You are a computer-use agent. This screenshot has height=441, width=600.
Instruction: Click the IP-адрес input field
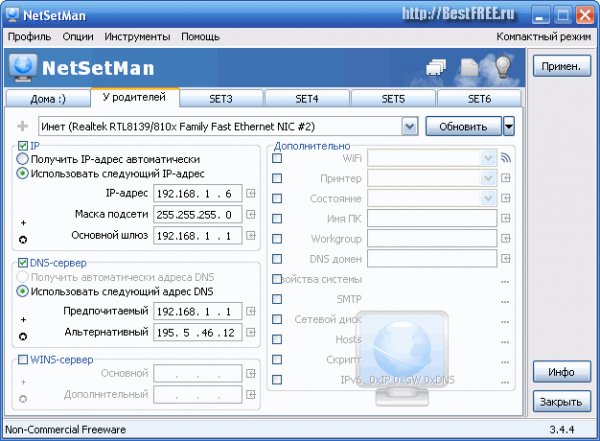(198, 193)
